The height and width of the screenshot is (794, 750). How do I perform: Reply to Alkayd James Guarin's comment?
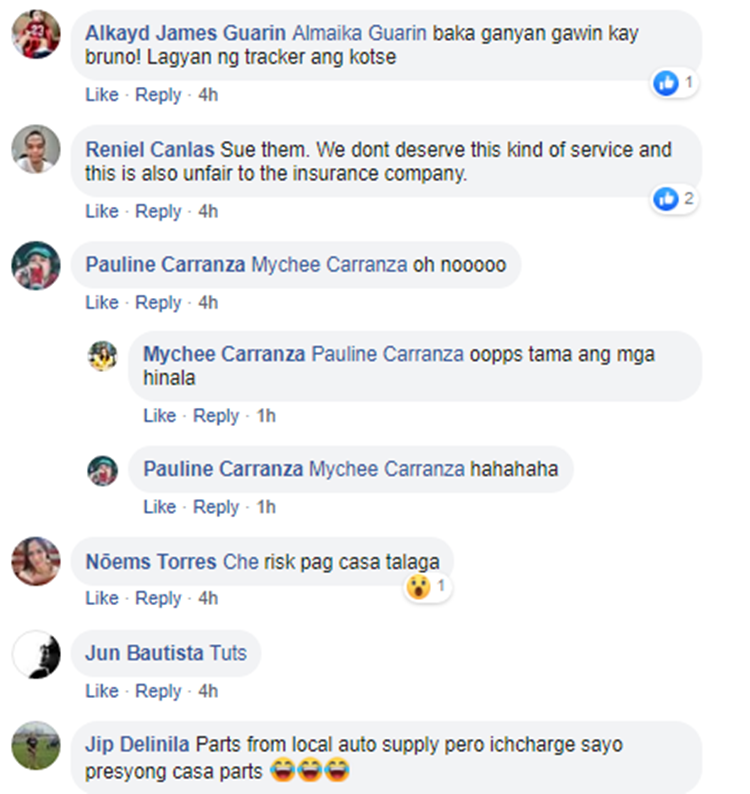[158, 95]
